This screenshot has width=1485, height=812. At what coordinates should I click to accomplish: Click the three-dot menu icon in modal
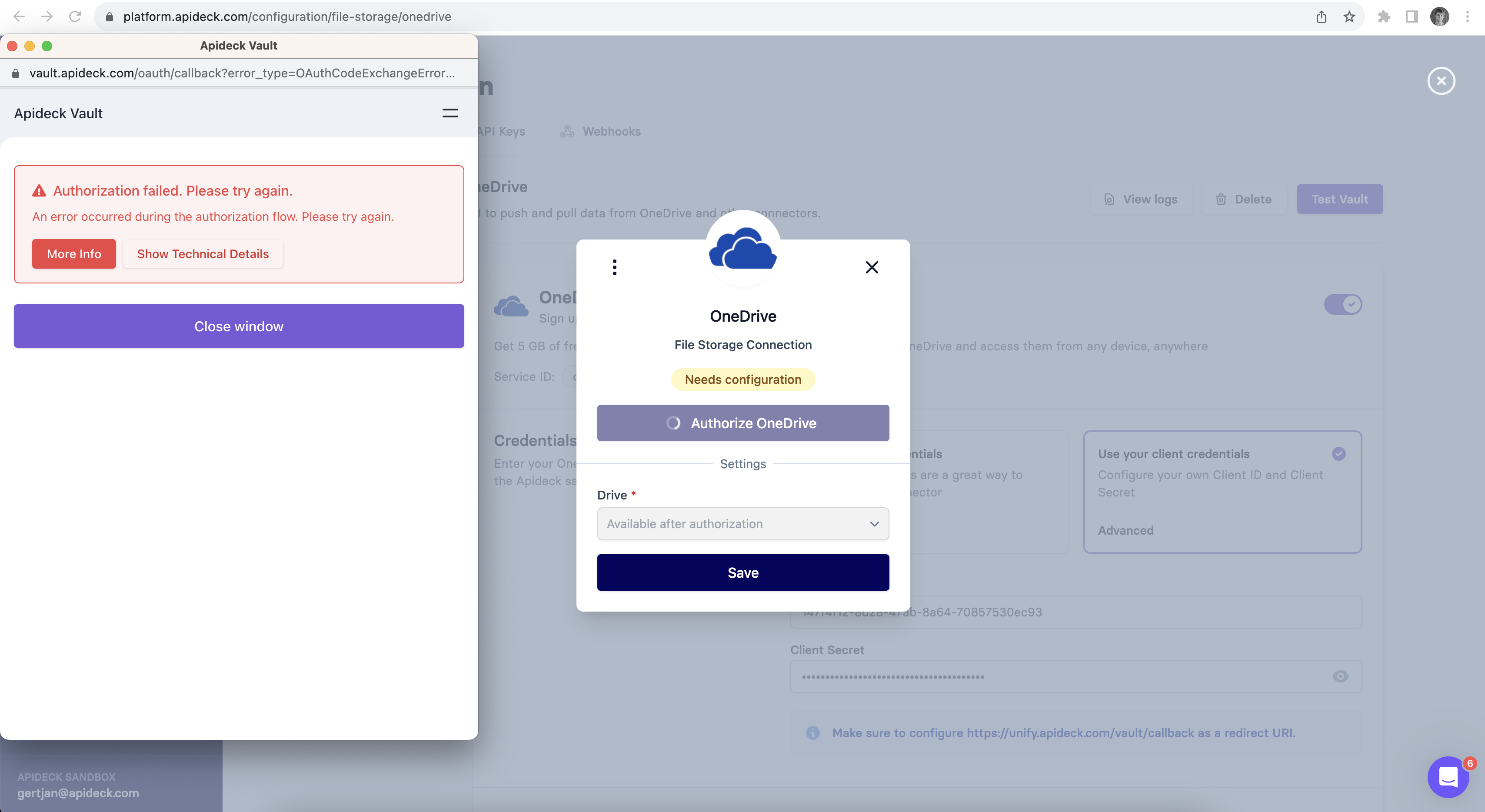tap(614, 267)
